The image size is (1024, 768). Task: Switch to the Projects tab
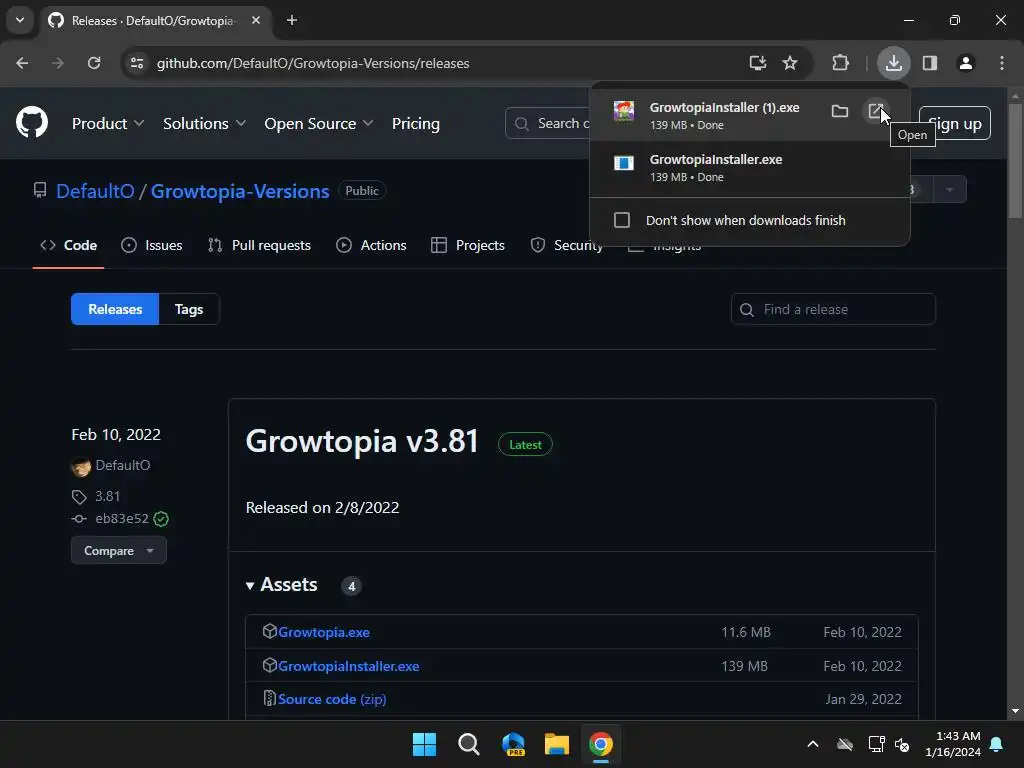(468, 246)
